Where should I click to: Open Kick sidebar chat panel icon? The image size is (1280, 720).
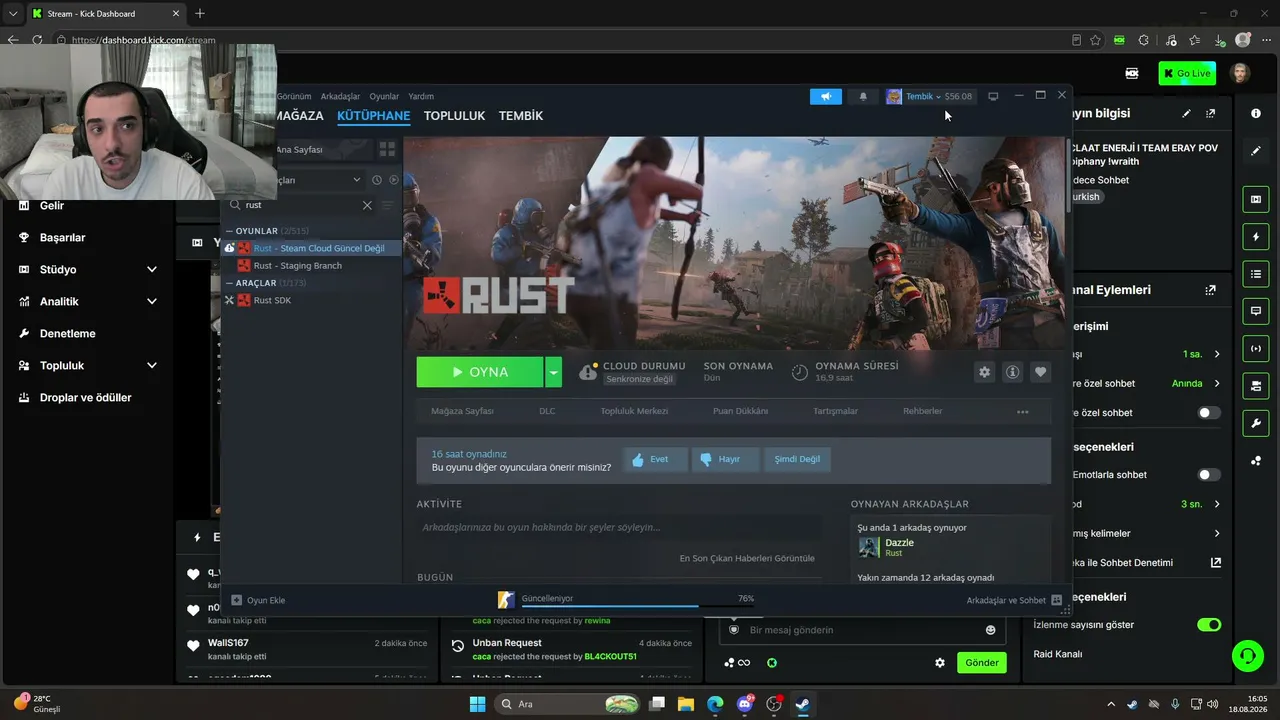(x=1256, y=311)
